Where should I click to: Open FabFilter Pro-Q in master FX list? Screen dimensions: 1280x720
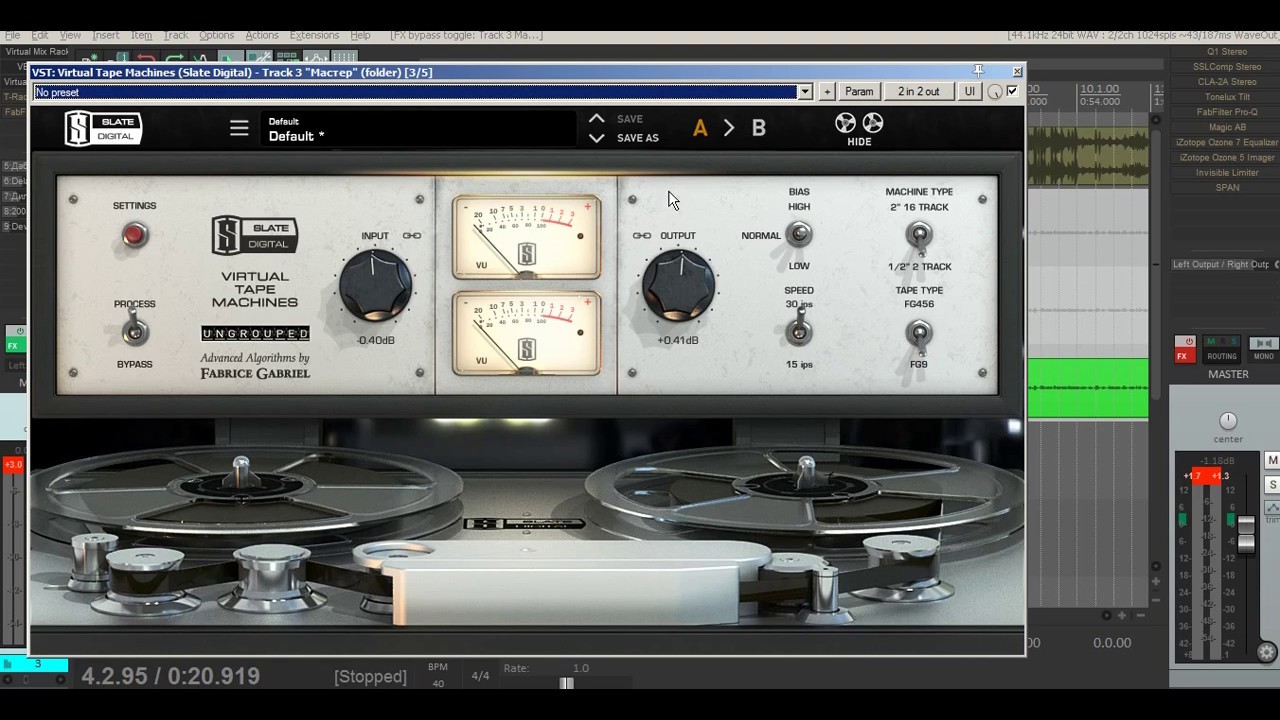(1227, 112)
